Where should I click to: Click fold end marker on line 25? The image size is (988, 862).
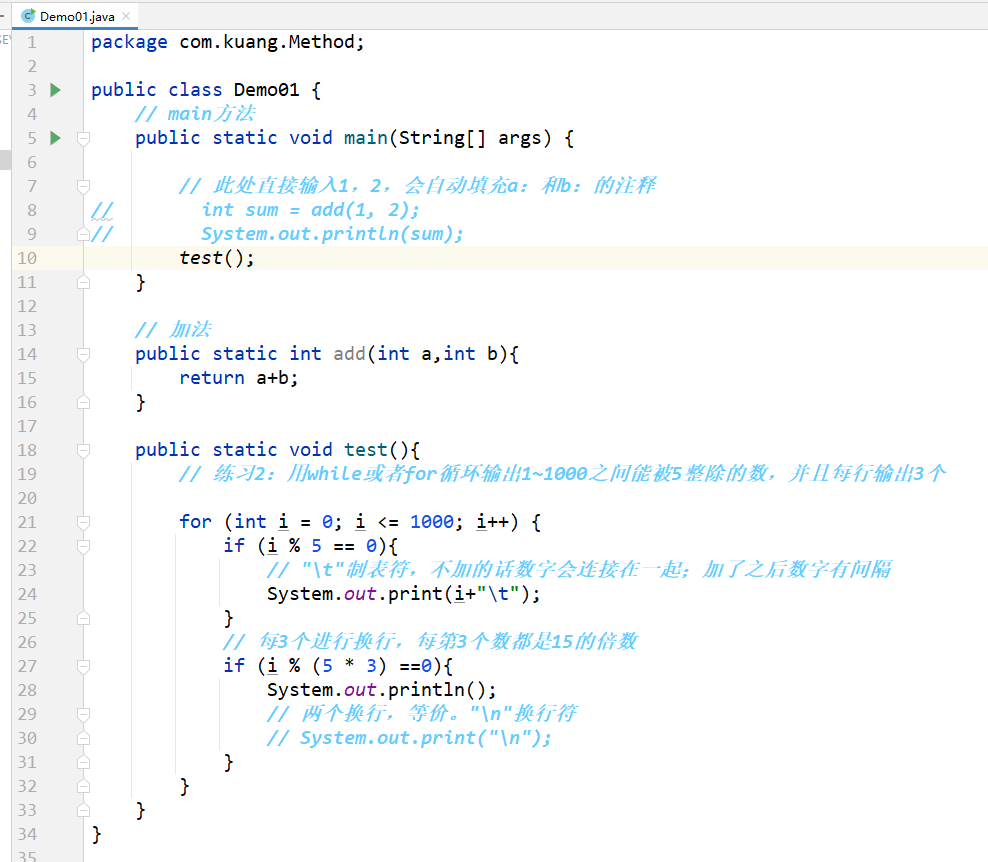click(83, 618)
